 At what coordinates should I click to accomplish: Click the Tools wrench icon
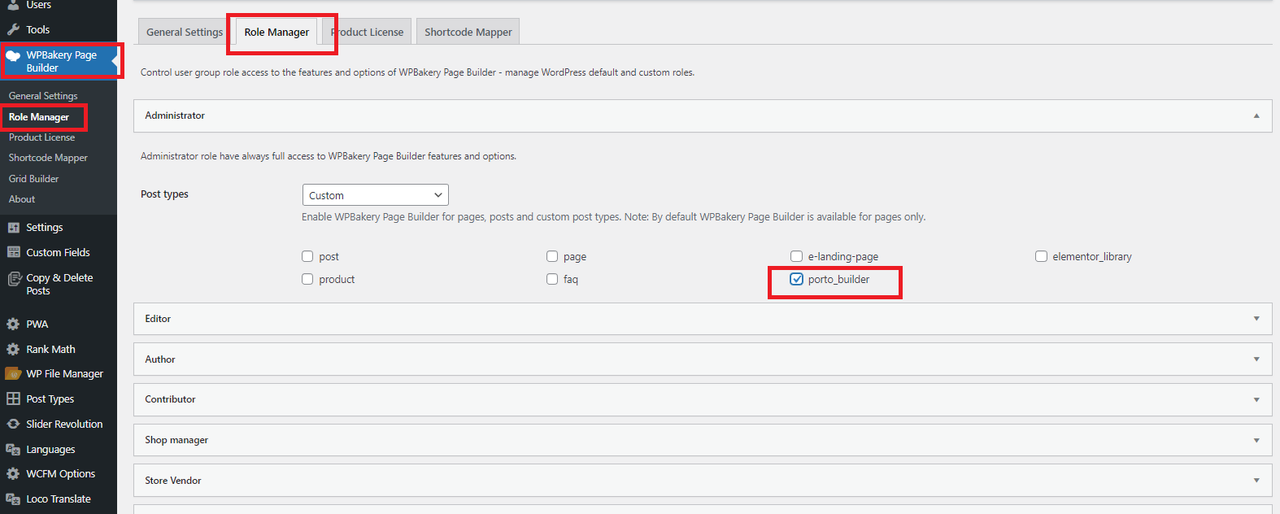point(13,30)
